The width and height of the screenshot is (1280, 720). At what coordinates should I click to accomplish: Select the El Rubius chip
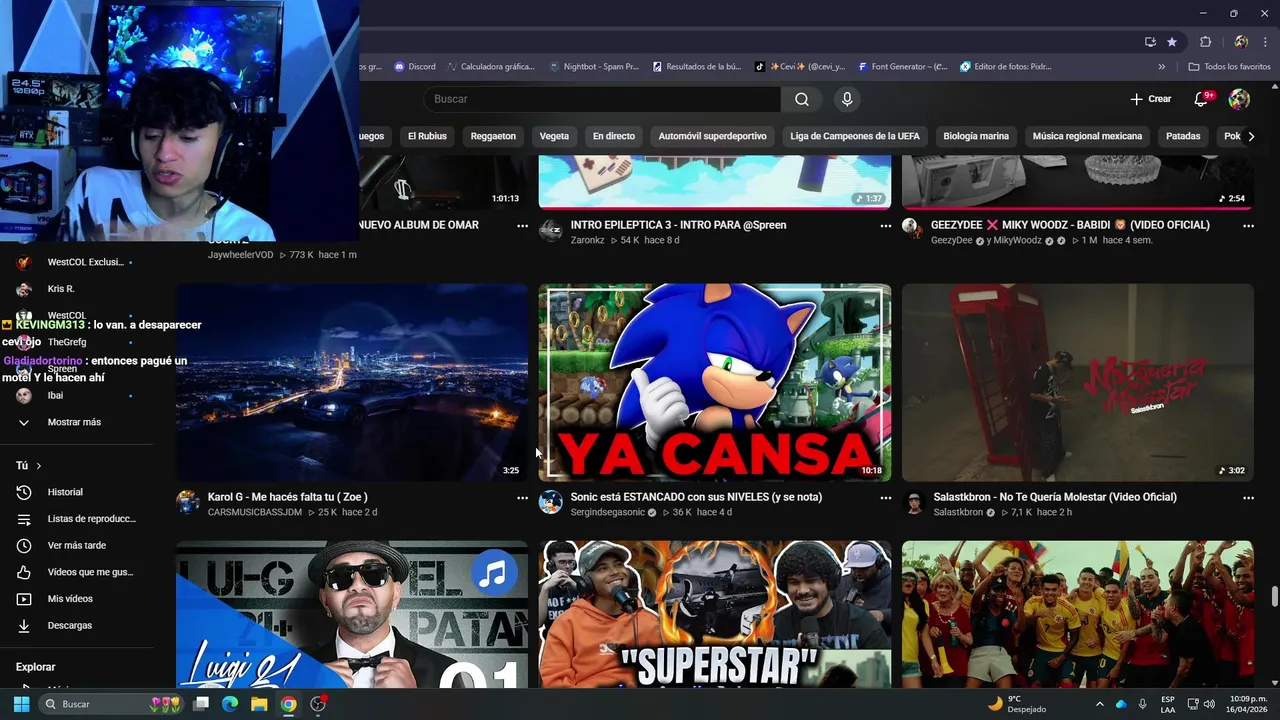point(427,136)
